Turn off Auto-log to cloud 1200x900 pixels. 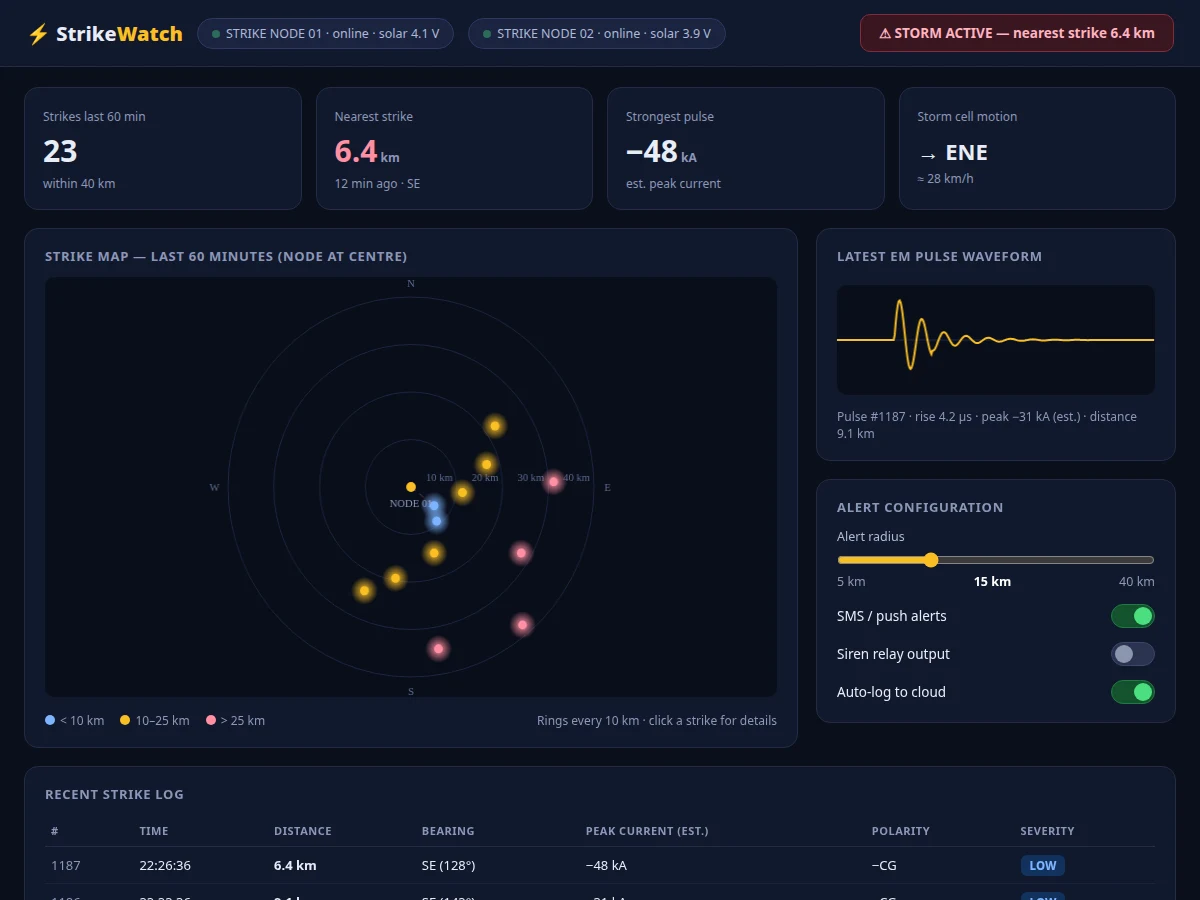click(x=1133, y=692)
